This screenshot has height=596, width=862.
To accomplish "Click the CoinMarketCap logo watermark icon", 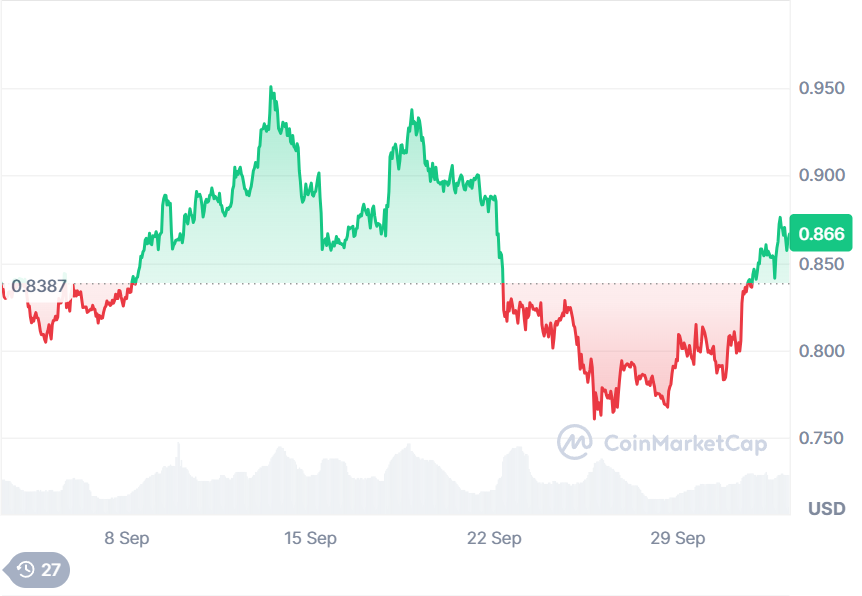I will (573, 443).
